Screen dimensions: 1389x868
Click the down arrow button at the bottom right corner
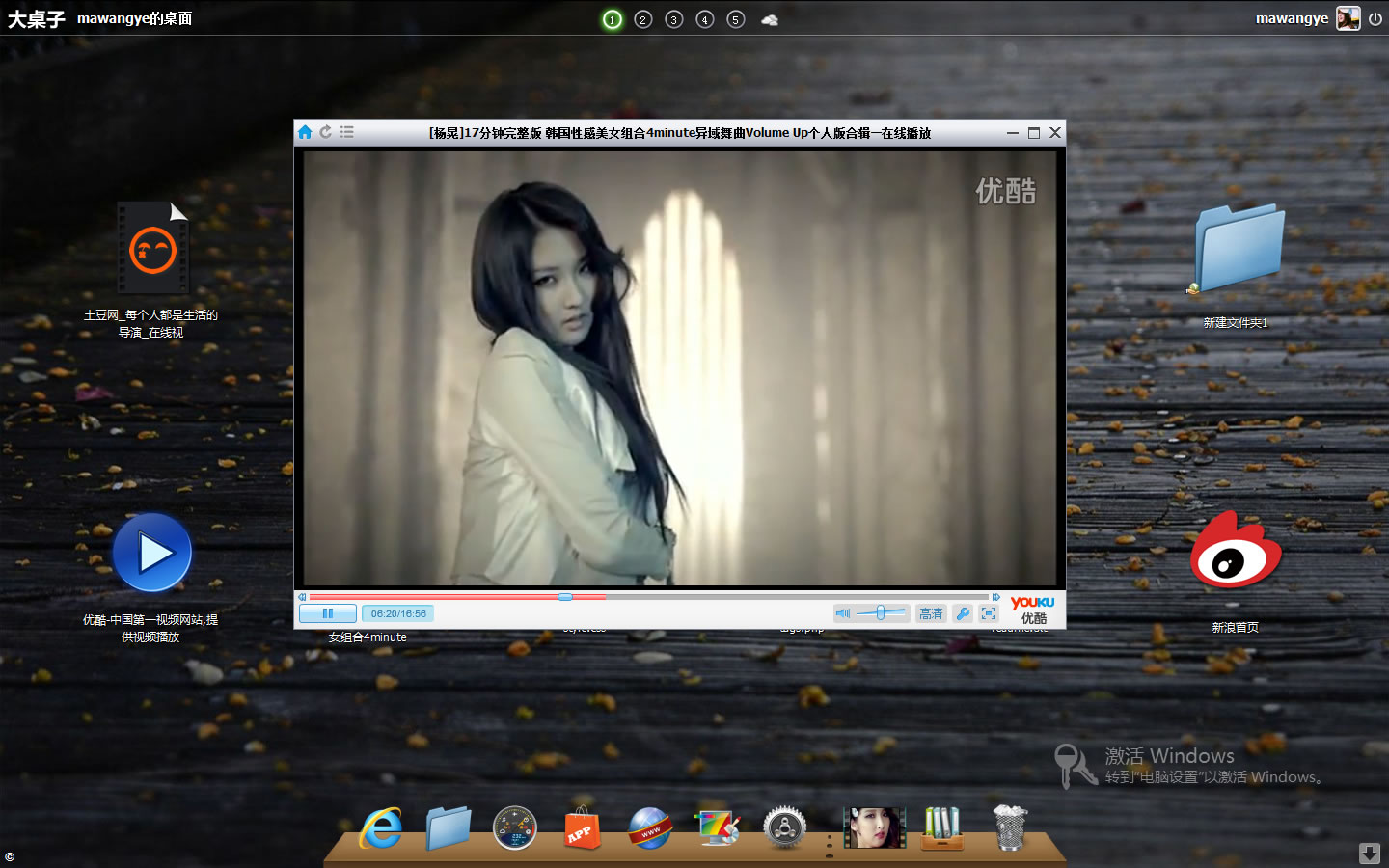[1370, 853]
